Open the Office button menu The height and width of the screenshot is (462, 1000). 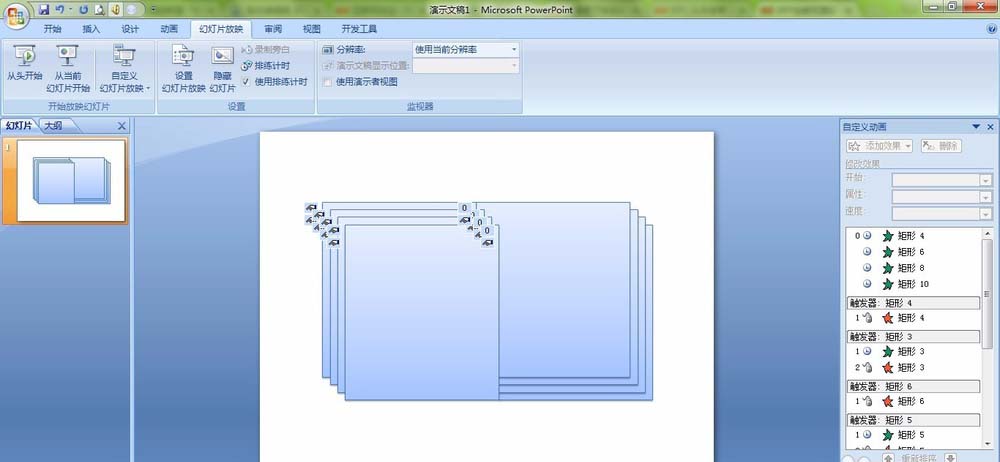coord(15,14)
